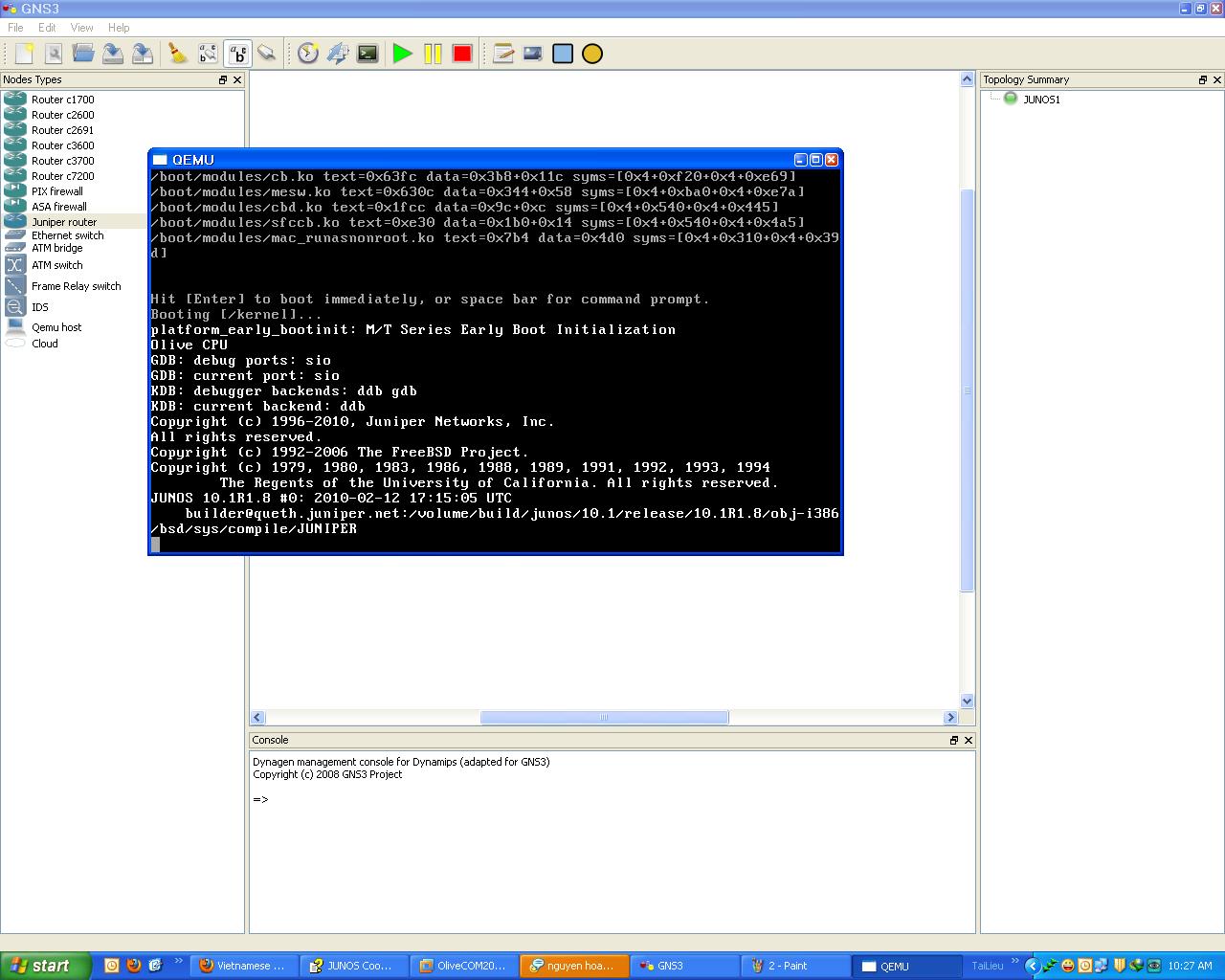Suspend all devices with yellow pause button
Viewport: 1225px width, 980px height.
[x=433, y=54]
